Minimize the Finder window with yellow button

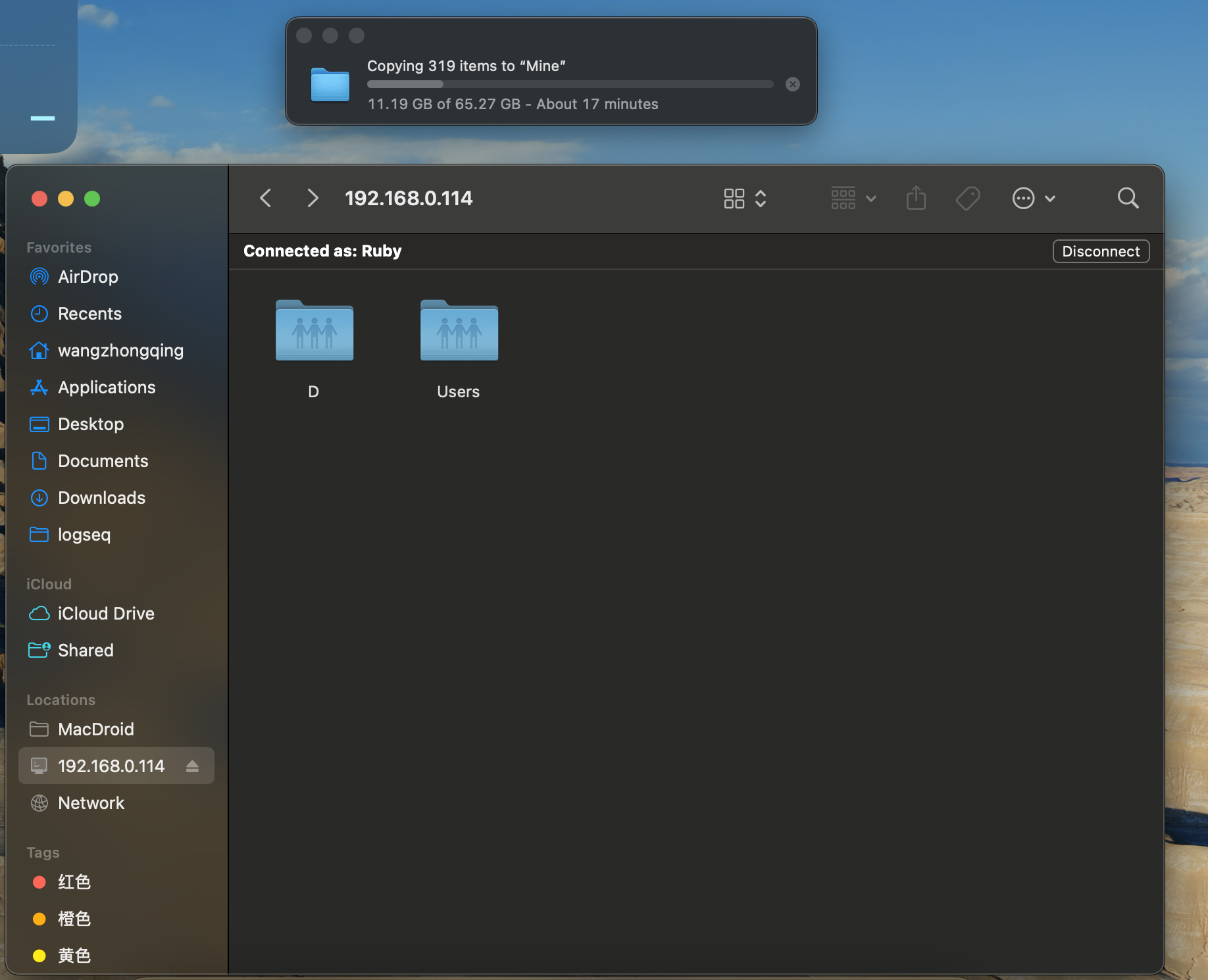coord(66,199)
